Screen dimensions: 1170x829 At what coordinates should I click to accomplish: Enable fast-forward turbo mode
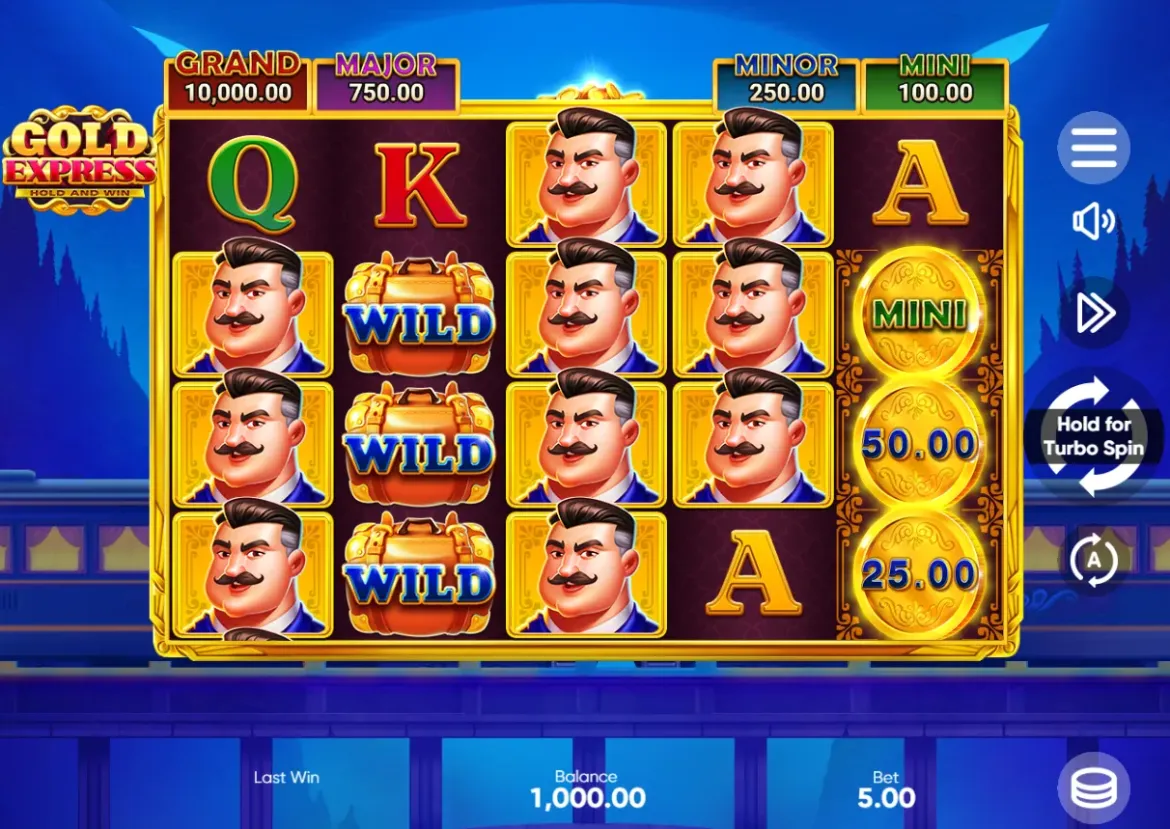pyautogui.click(x=1095, y=313)
